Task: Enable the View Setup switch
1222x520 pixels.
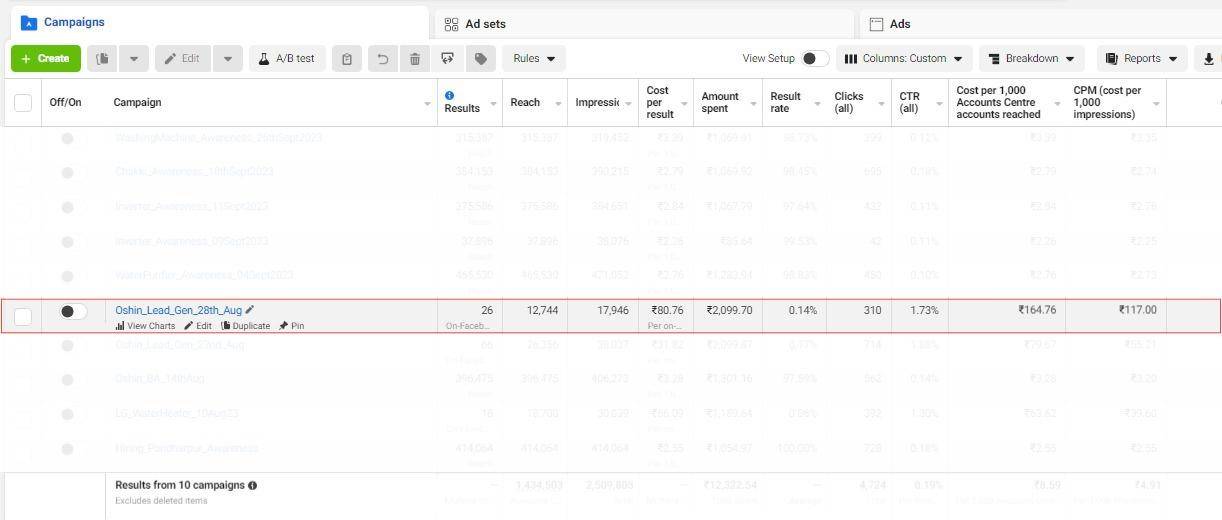Action: tap(814, 59)
